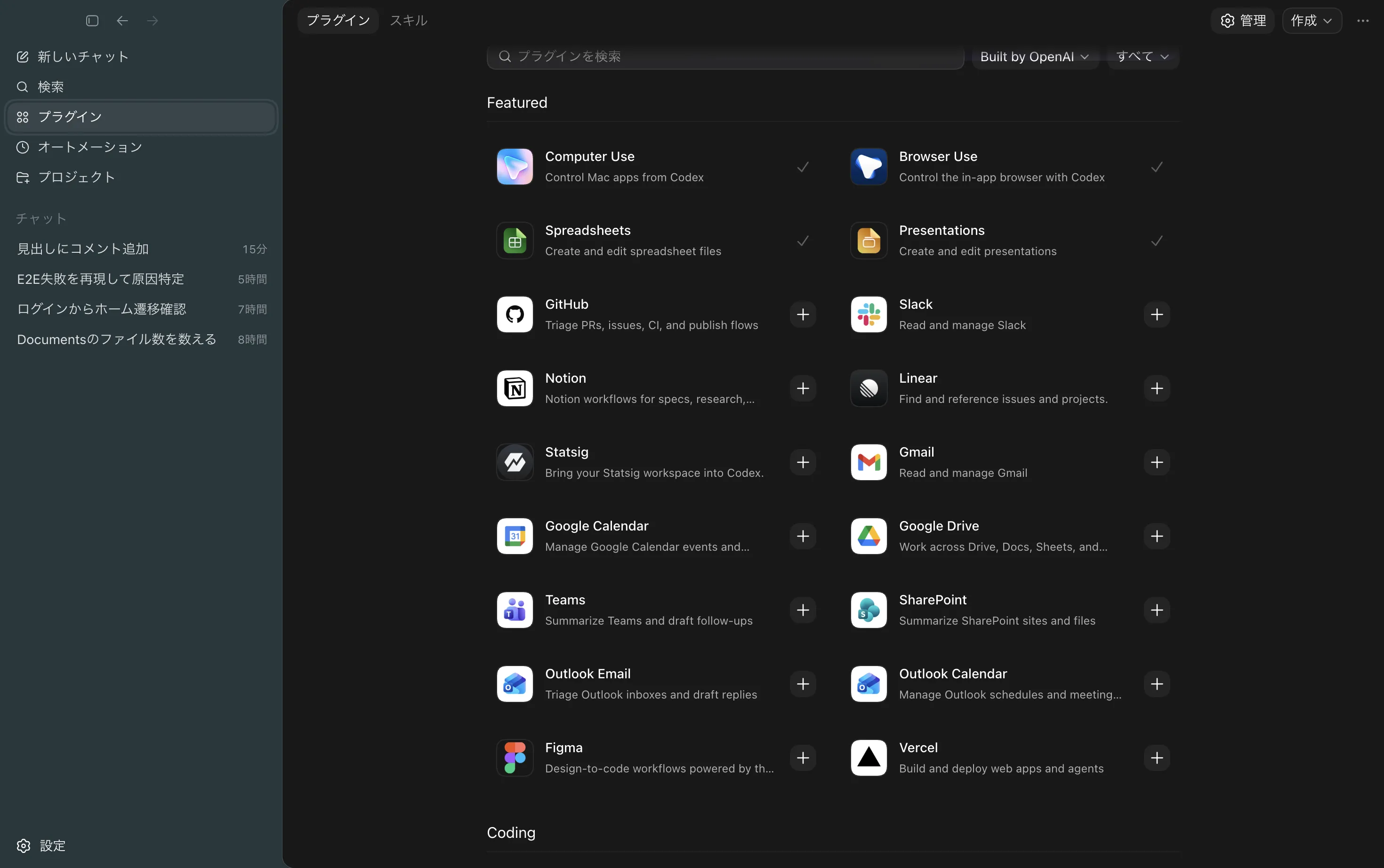Click the Presentations plugin icon

tap(869, 241)
